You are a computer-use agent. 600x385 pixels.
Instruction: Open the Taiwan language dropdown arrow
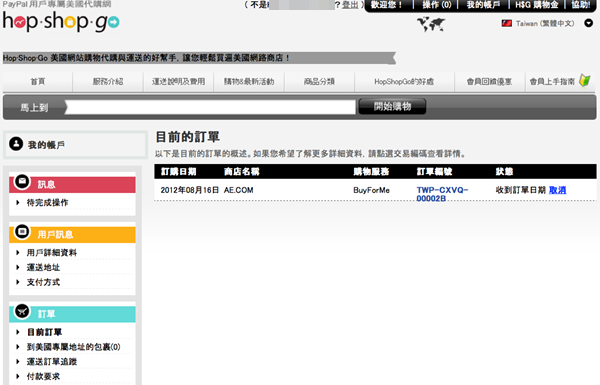pos(589,23)
